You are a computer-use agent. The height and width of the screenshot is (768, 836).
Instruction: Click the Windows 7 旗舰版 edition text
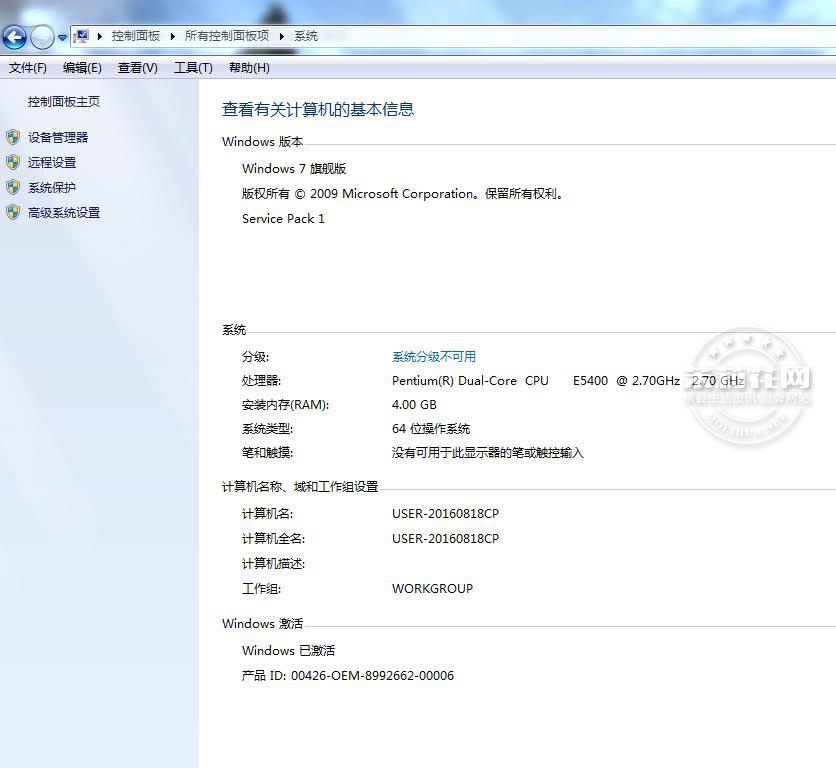(294, 169)
